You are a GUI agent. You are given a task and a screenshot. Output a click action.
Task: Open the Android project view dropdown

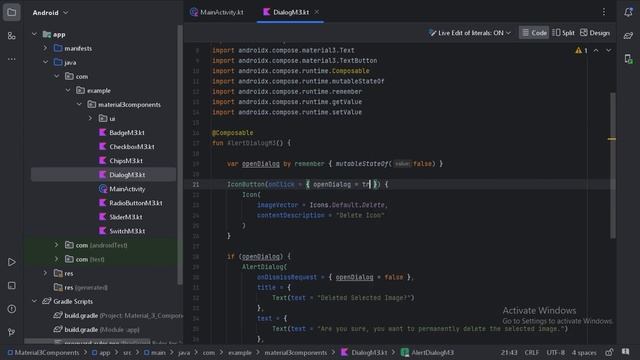pyautogui.click(x=51, y=13)
